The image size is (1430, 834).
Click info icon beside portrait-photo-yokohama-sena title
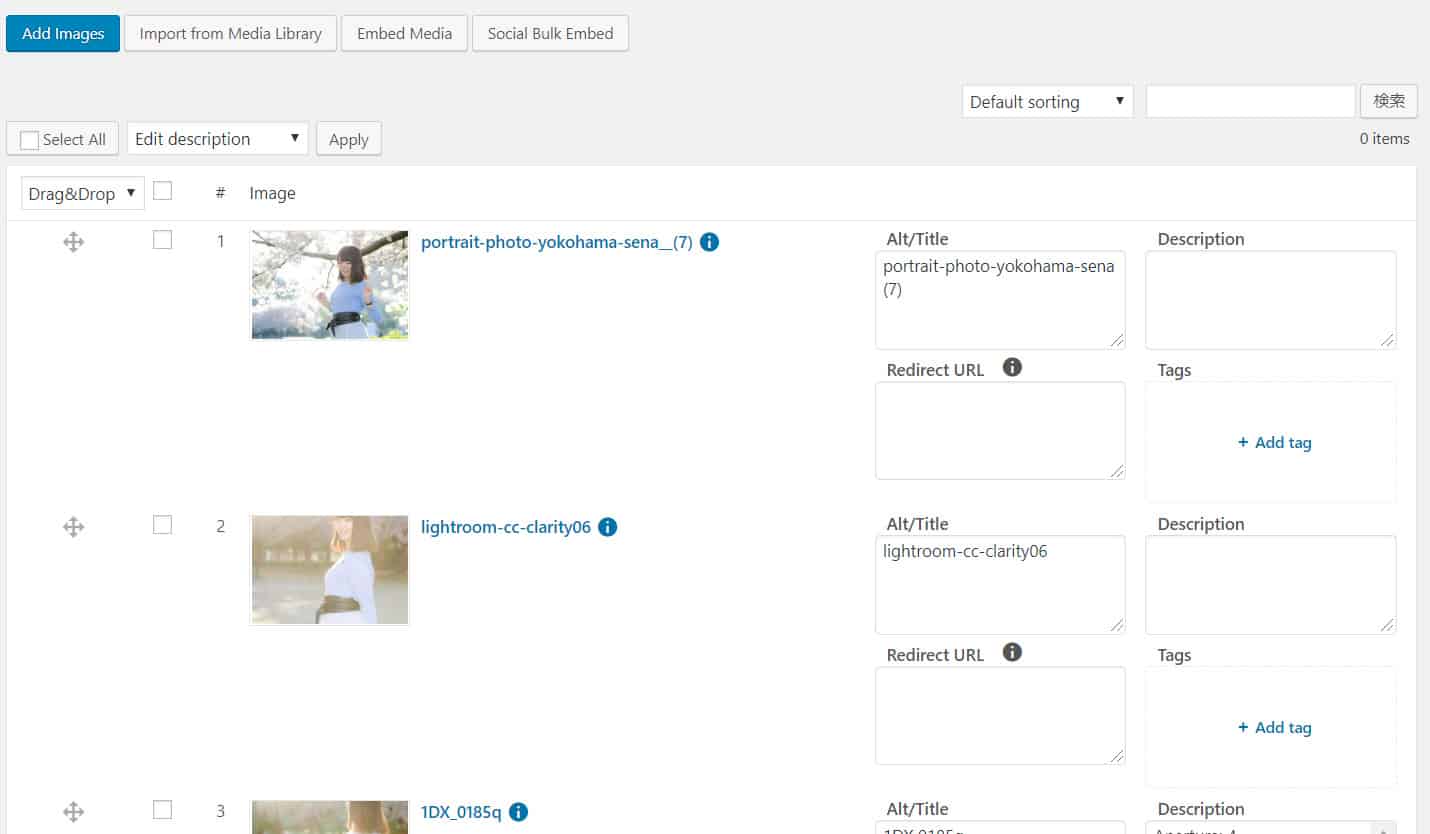[709, 242]
